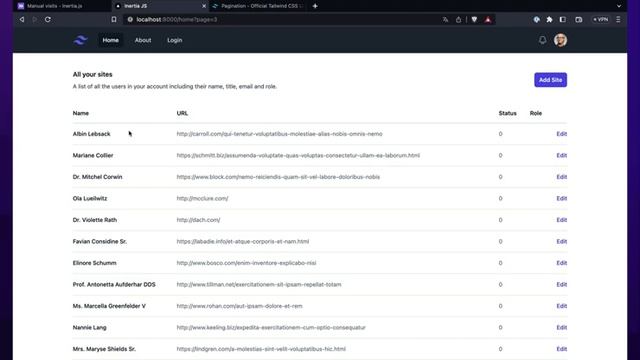Click the VPN button in the toolbar
Screen dimensions: 640x360
coord(601,20)
